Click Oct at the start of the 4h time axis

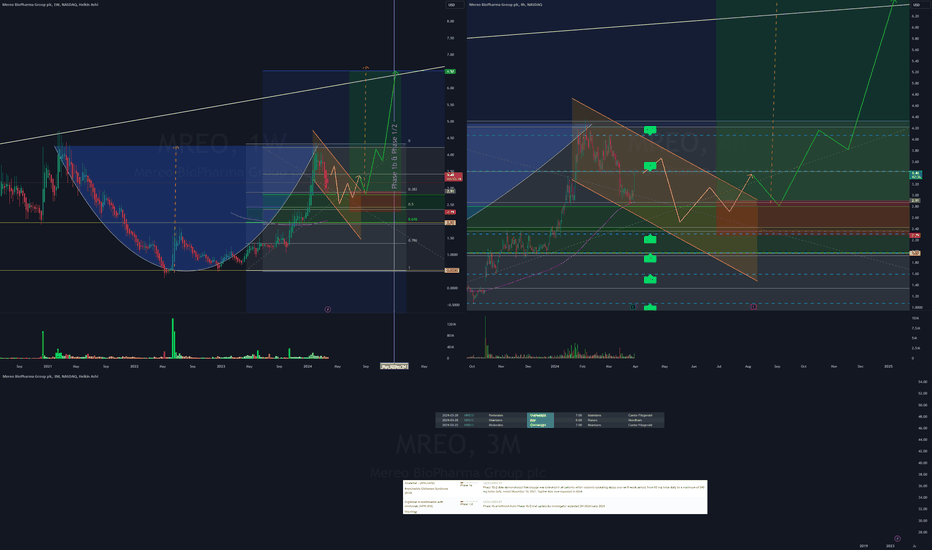pos(472,366)
